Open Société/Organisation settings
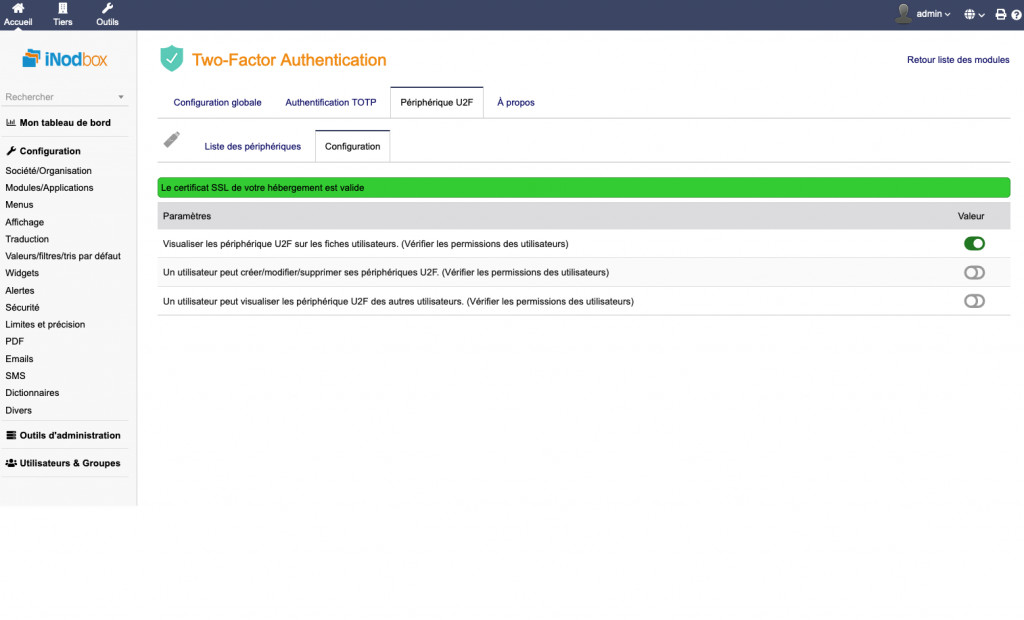Image resolution: width=1024 pixels, height=620 pixels. pyautogui.click(x=48, y=171)
